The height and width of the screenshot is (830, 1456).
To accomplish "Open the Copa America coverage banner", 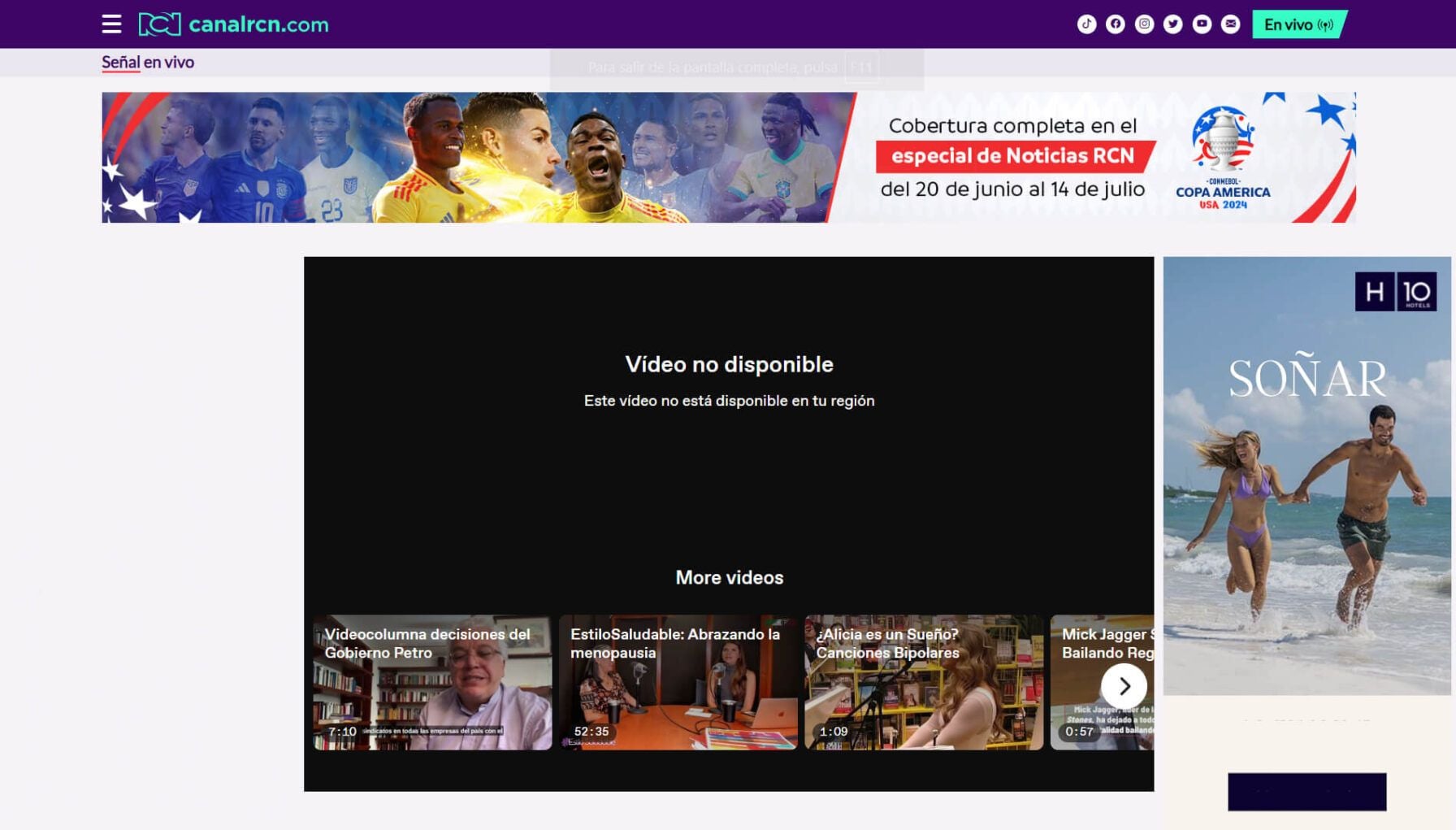I will click(728, 157).
